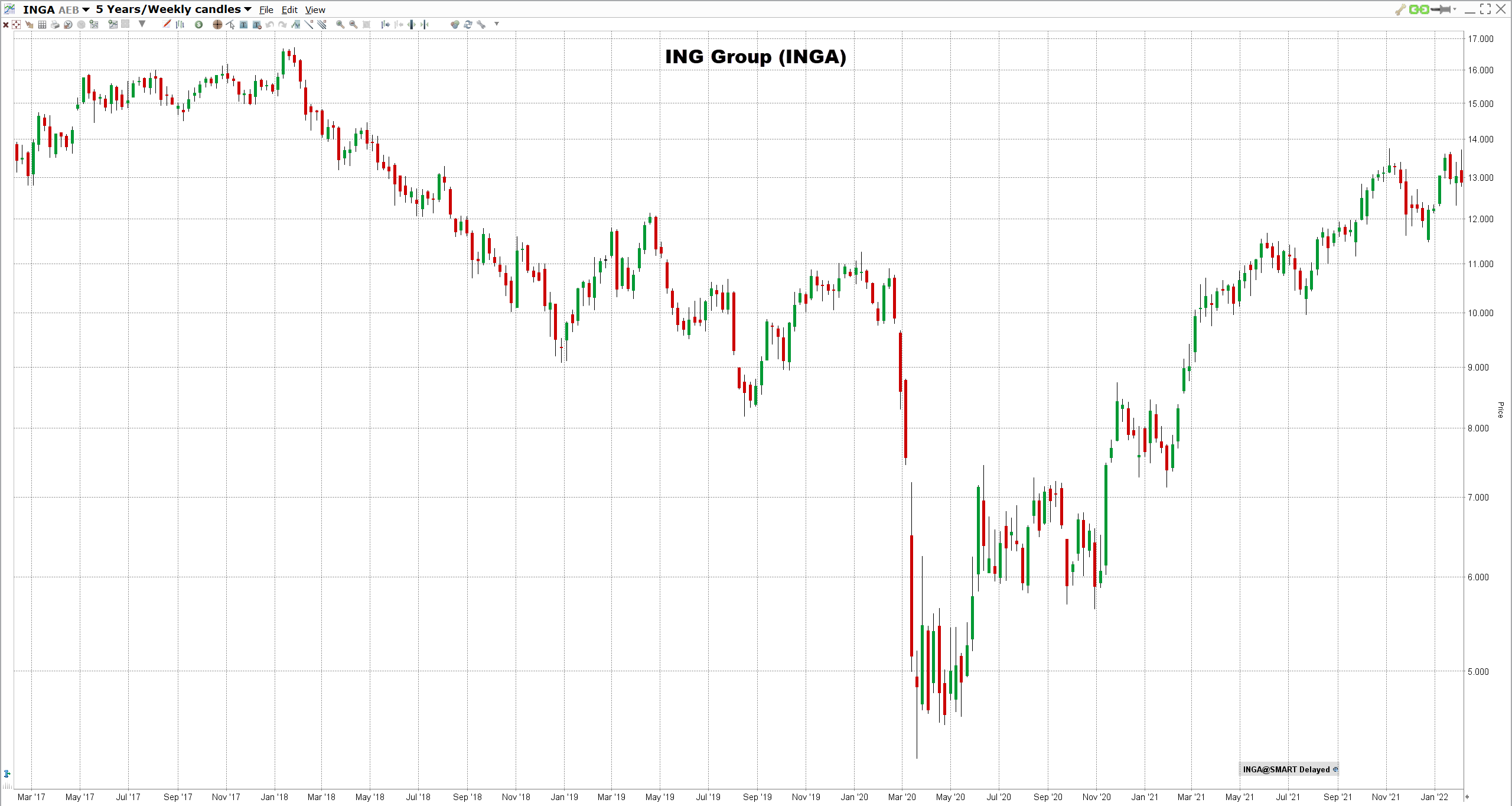Click the remove text annotation T-minus icon

click(257, 24)
